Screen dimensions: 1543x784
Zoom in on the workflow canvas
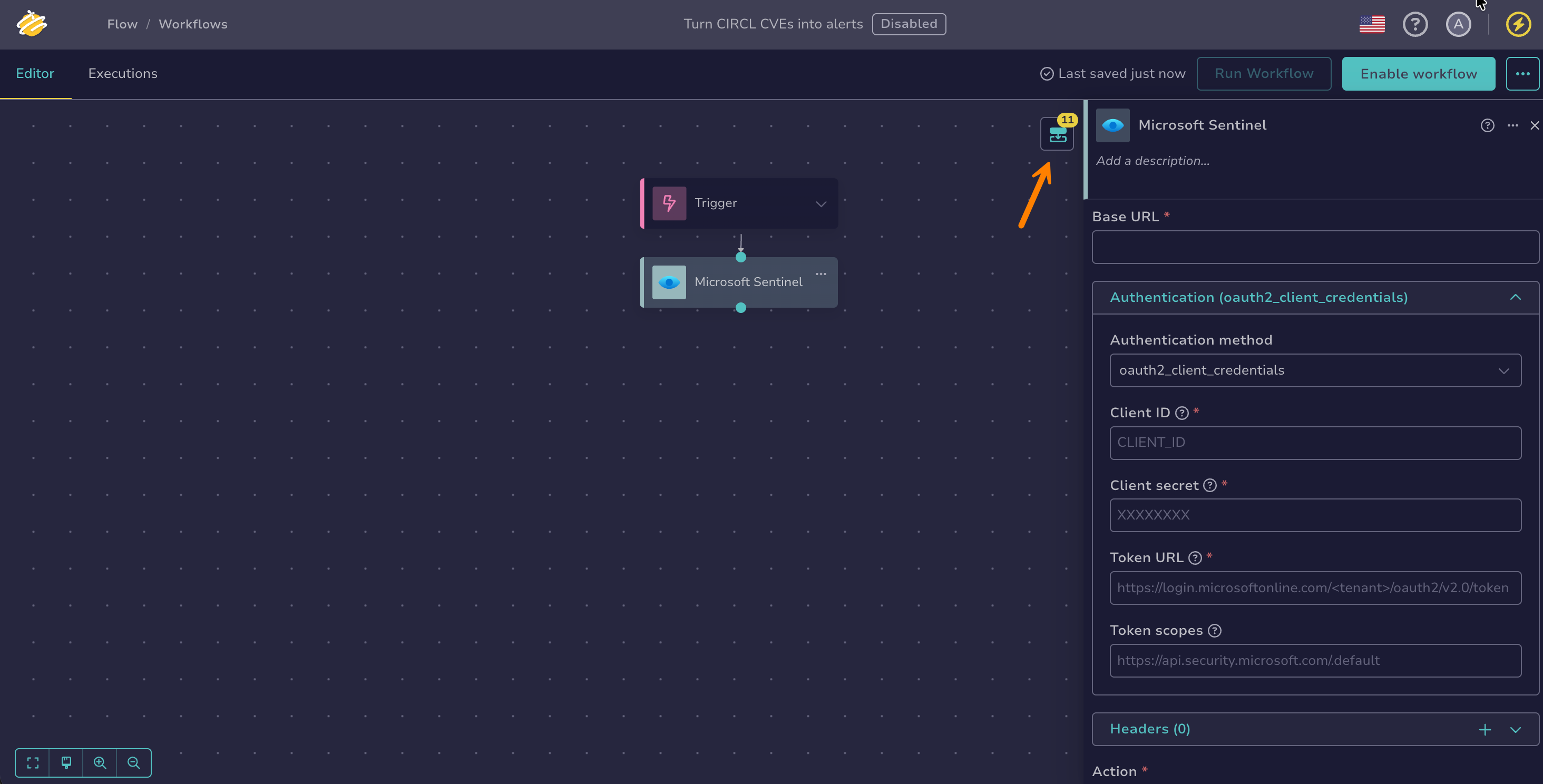(x=100, y=762)
